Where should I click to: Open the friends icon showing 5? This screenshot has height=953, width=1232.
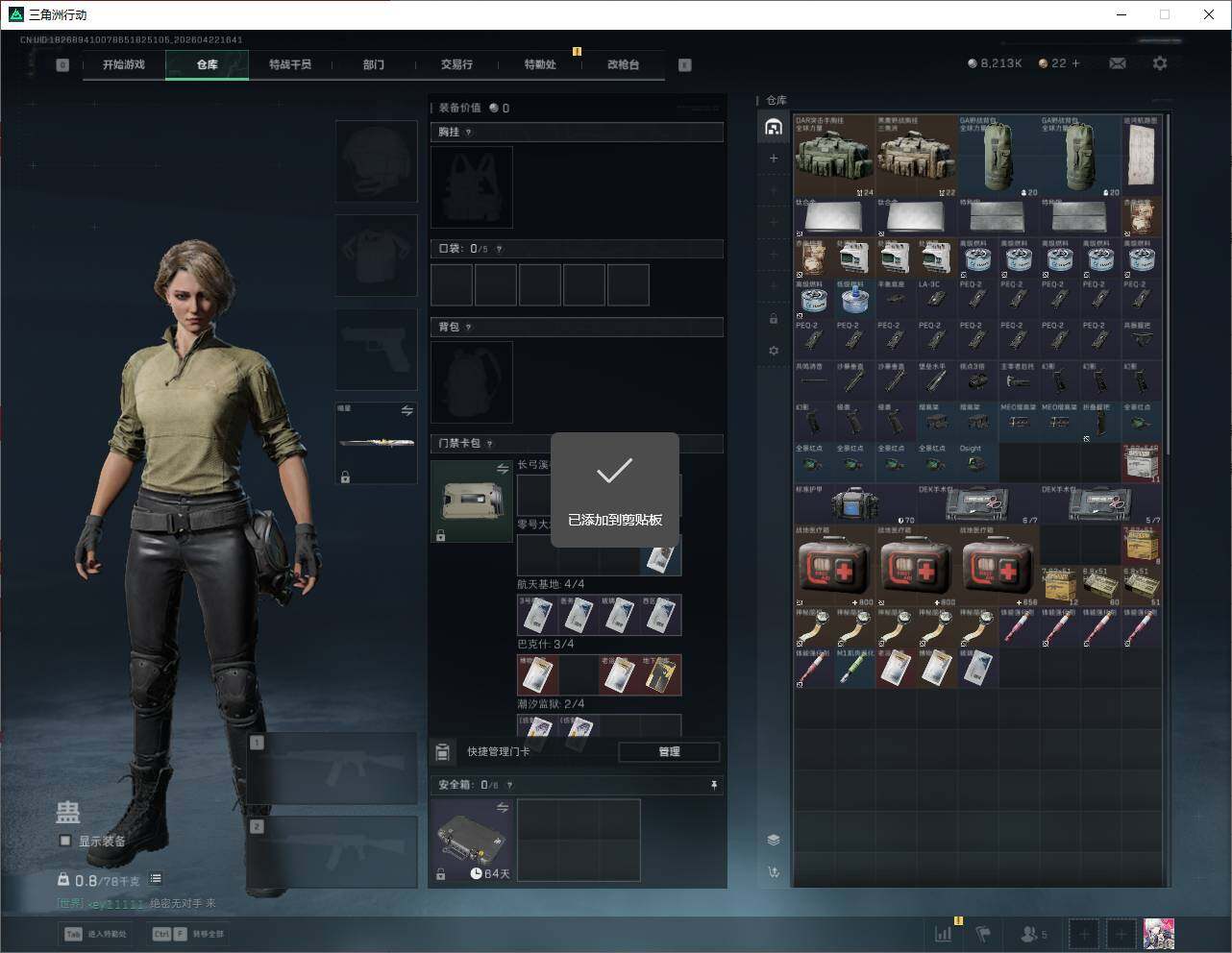point(1034,934)
